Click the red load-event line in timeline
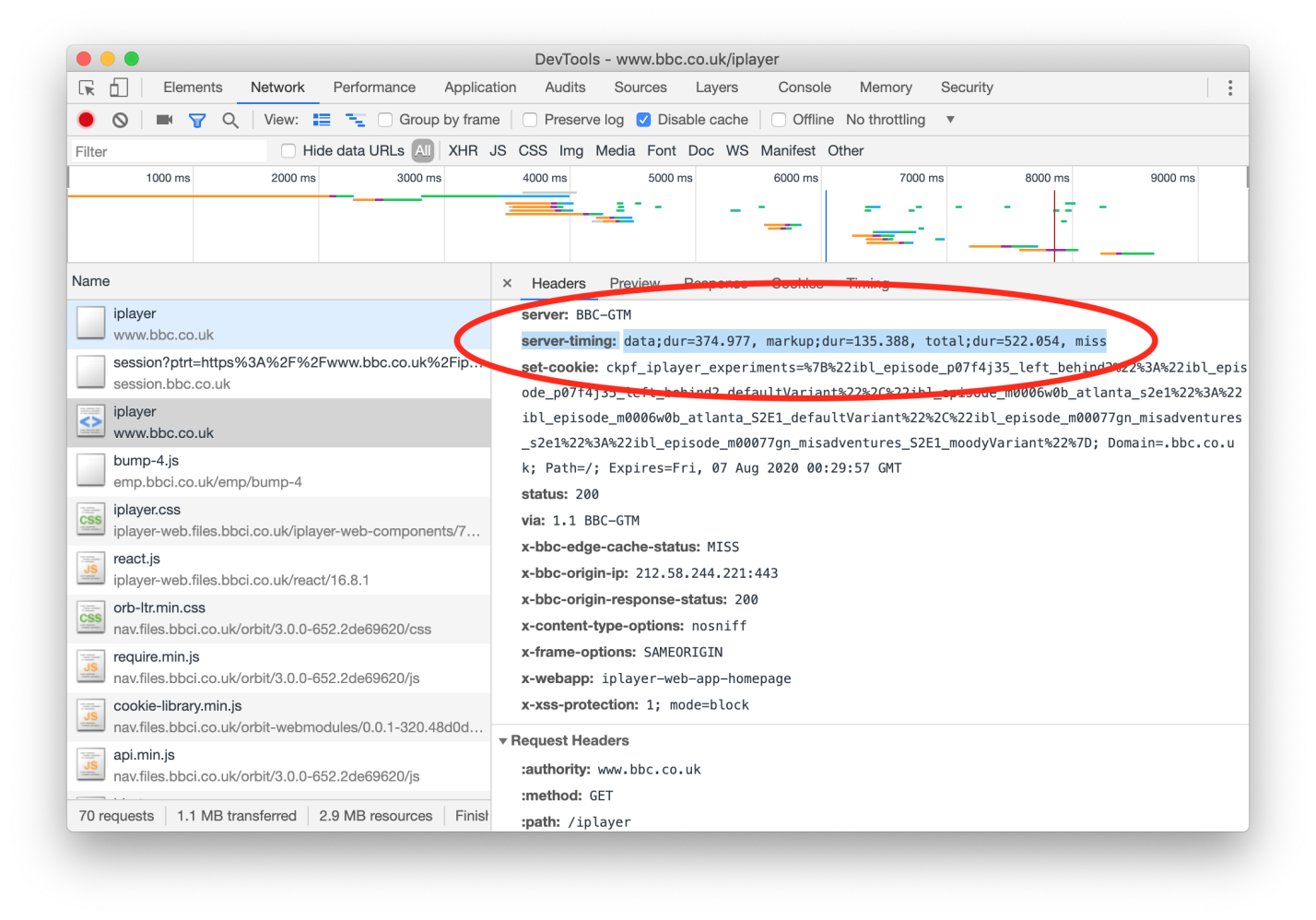 tap(1054, 226)
